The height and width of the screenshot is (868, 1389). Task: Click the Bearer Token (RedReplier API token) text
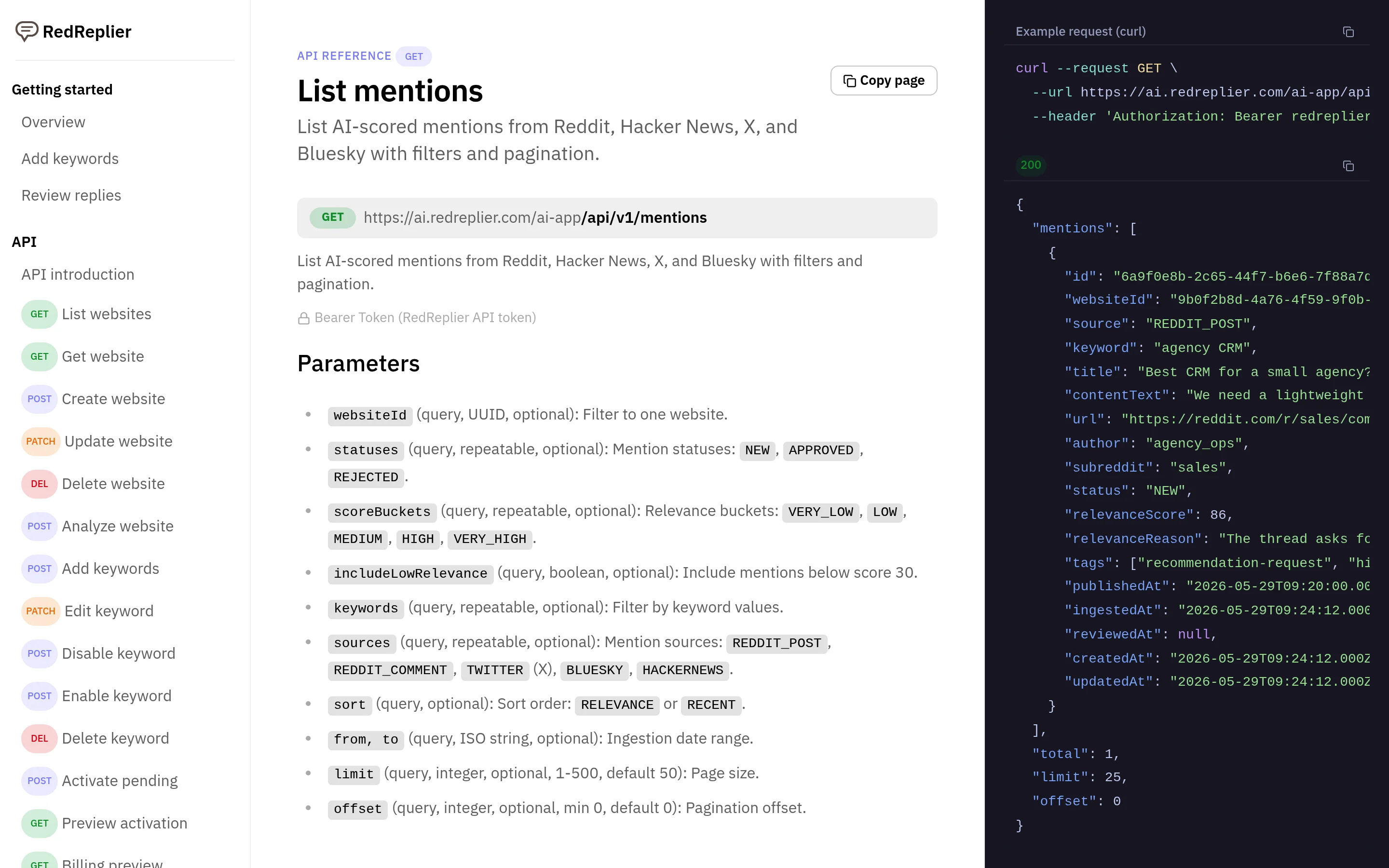pyautogui.click(x=425, y=317)
